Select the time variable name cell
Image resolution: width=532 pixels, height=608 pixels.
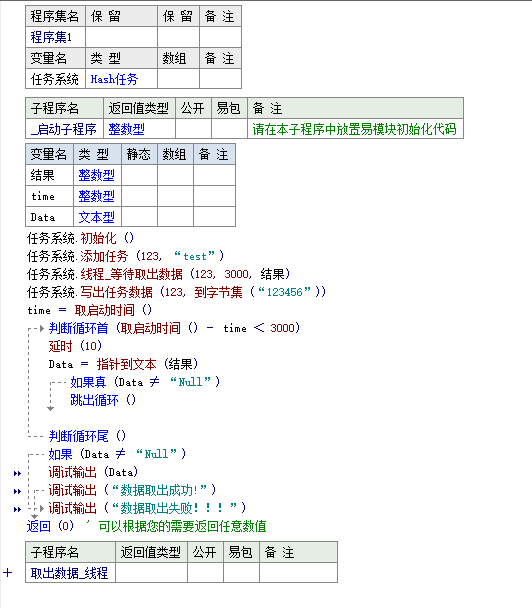[x=50, y=196]
